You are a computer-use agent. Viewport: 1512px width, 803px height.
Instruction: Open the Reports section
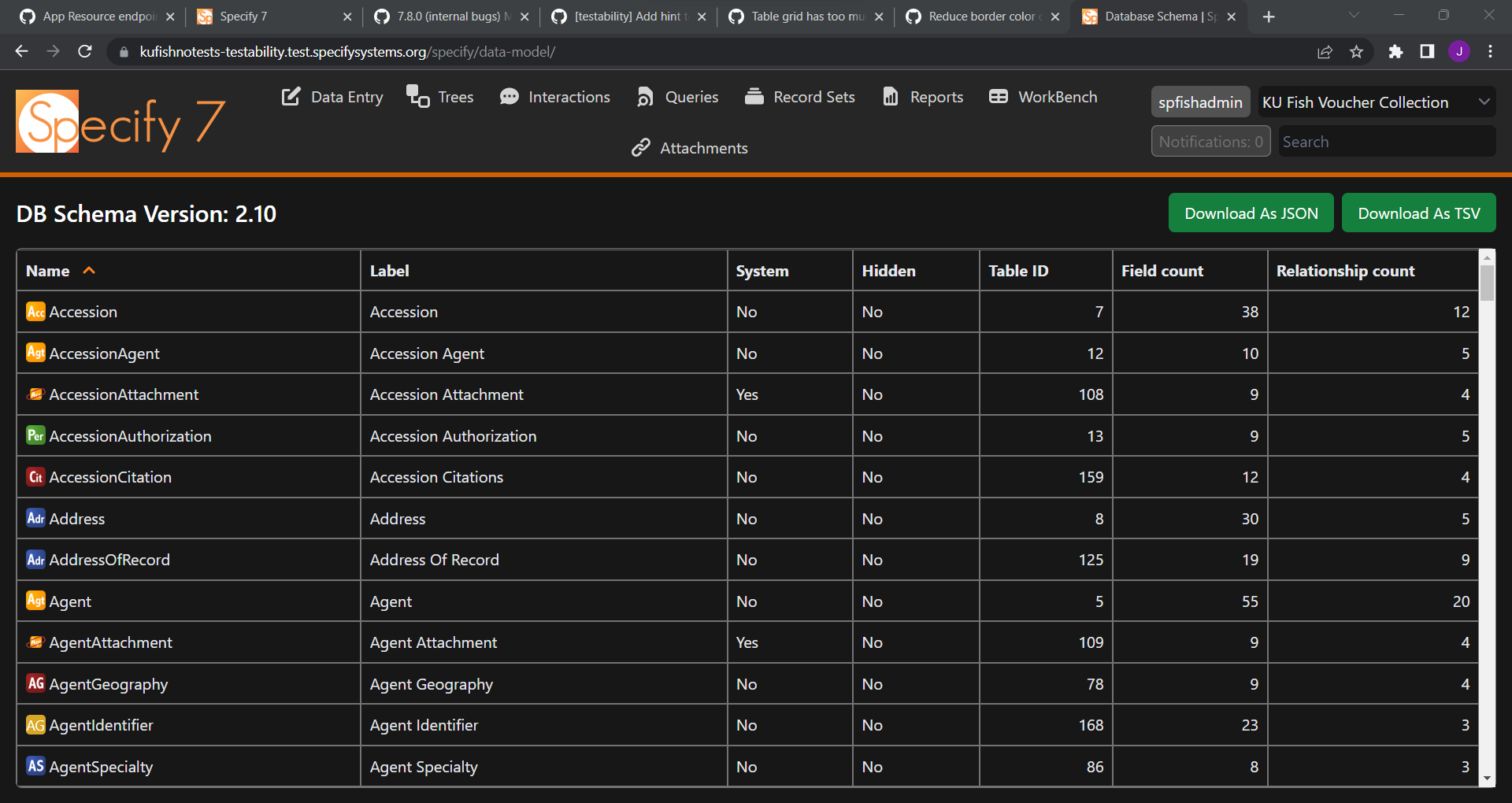pos(922,97)
